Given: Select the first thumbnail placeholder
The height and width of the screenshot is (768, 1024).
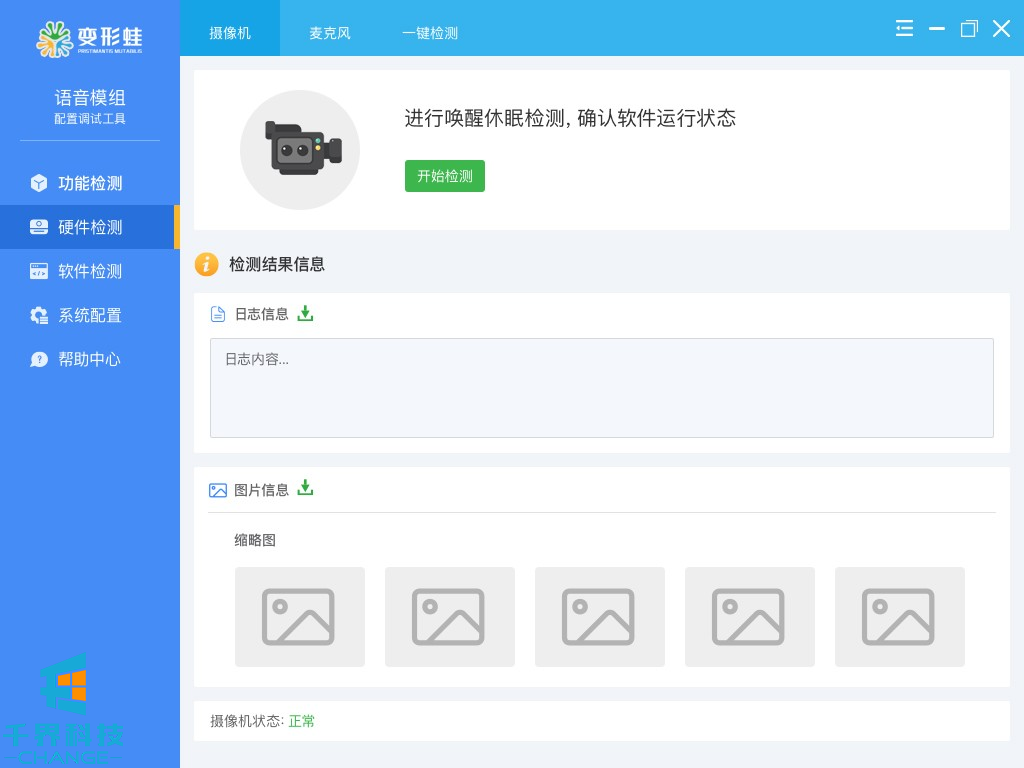Looking at the screenshot, I should pyautogui.click(x=300, y=617).
